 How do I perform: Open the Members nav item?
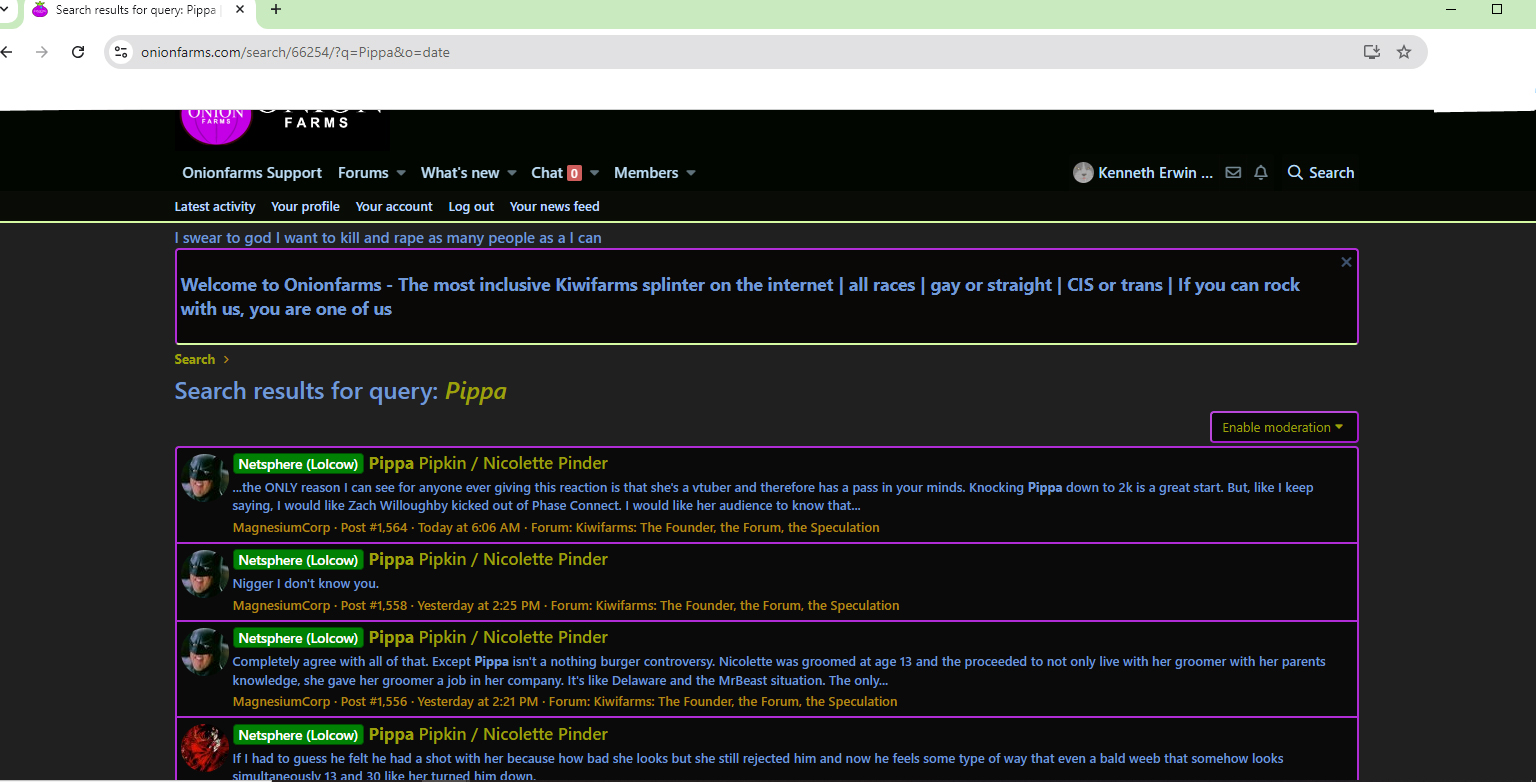coord(646,173)
